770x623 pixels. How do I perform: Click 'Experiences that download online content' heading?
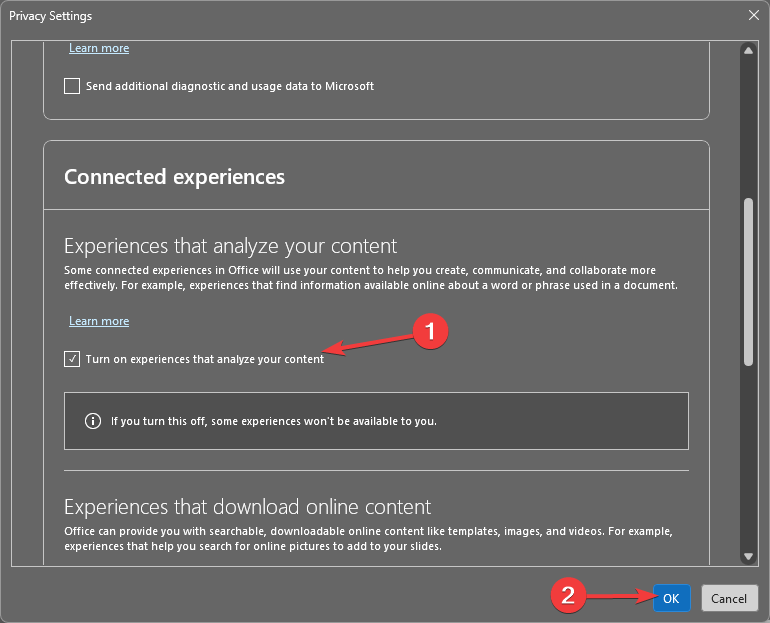point(248,507)
